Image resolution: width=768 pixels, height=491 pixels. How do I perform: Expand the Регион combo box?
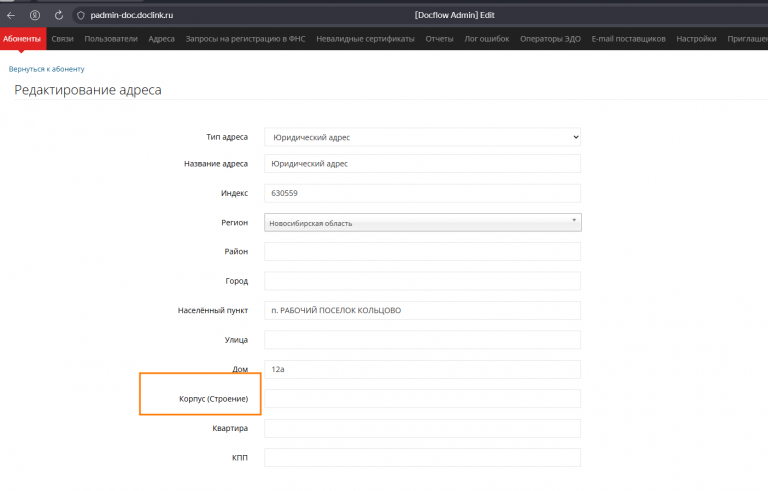click(x=422, y=222)
